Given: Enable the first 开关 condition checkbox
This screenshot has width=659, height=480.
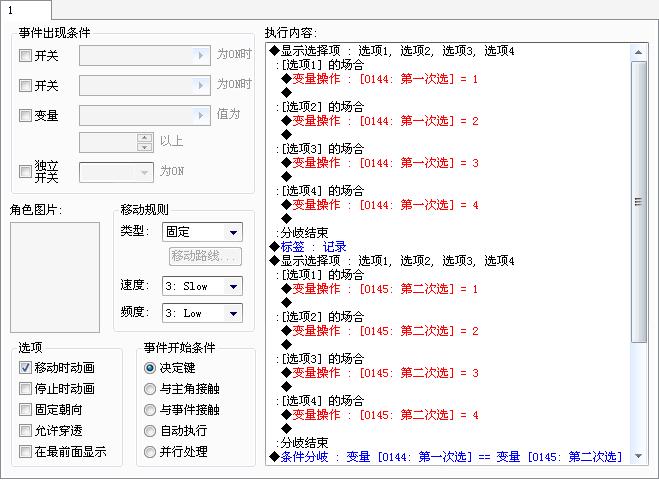Looking at the screenshot, I should tap(25, 55).
